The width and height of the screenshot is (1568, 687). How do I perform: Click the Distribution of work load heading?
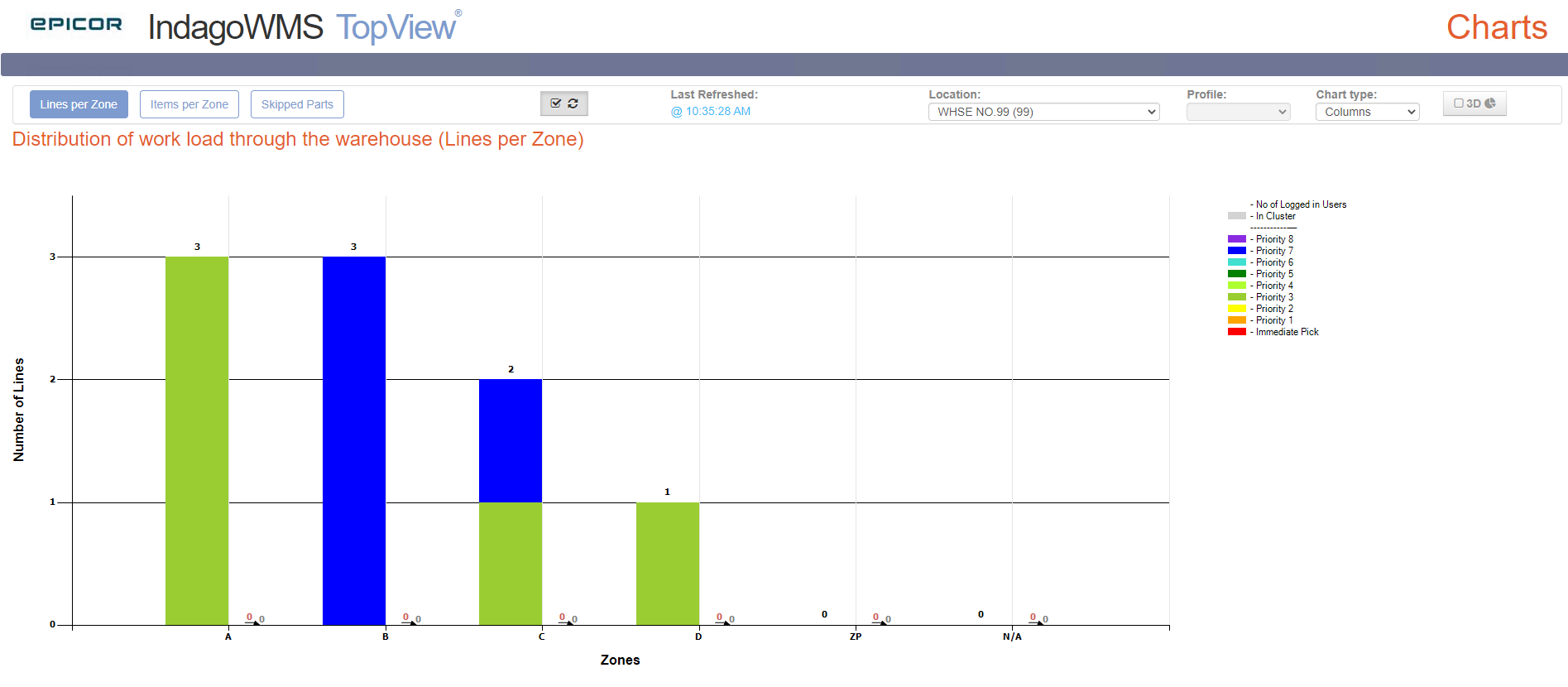298,139
